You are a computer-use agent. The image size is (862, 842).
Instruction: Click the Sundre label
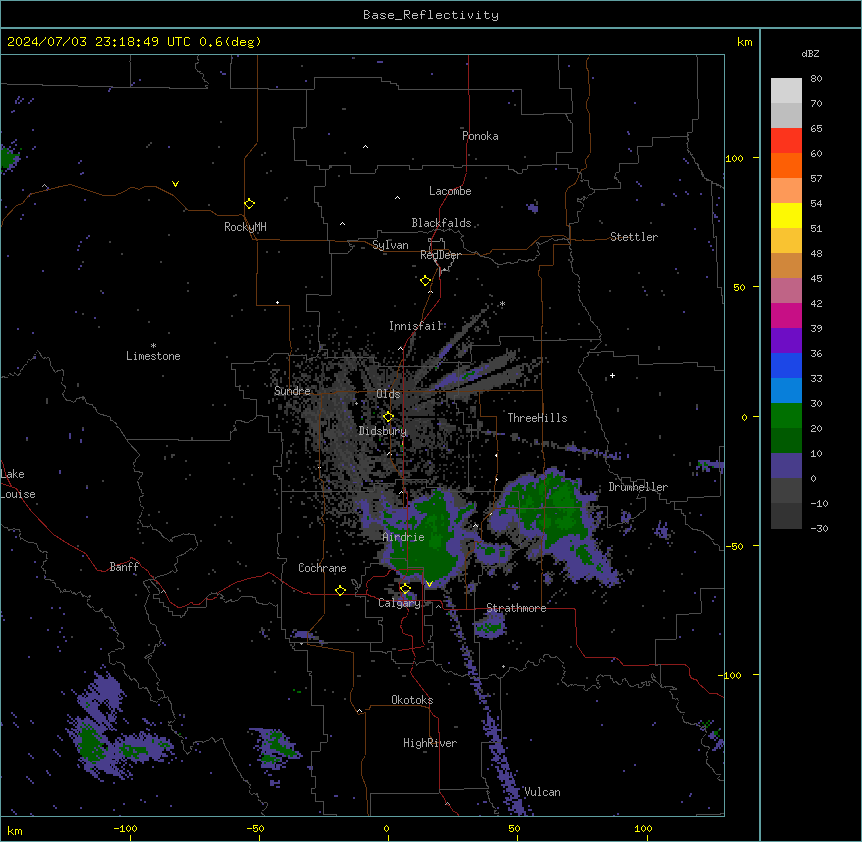click(x=292, y=391)
